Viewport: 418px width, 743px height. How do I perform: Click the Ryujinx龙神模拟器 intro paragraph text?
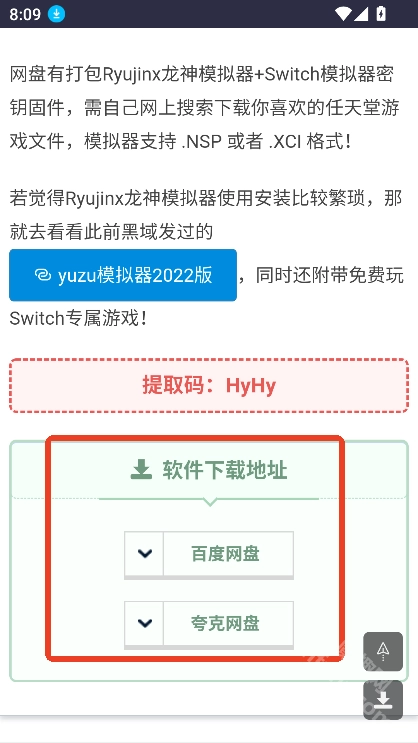(205, 108)
